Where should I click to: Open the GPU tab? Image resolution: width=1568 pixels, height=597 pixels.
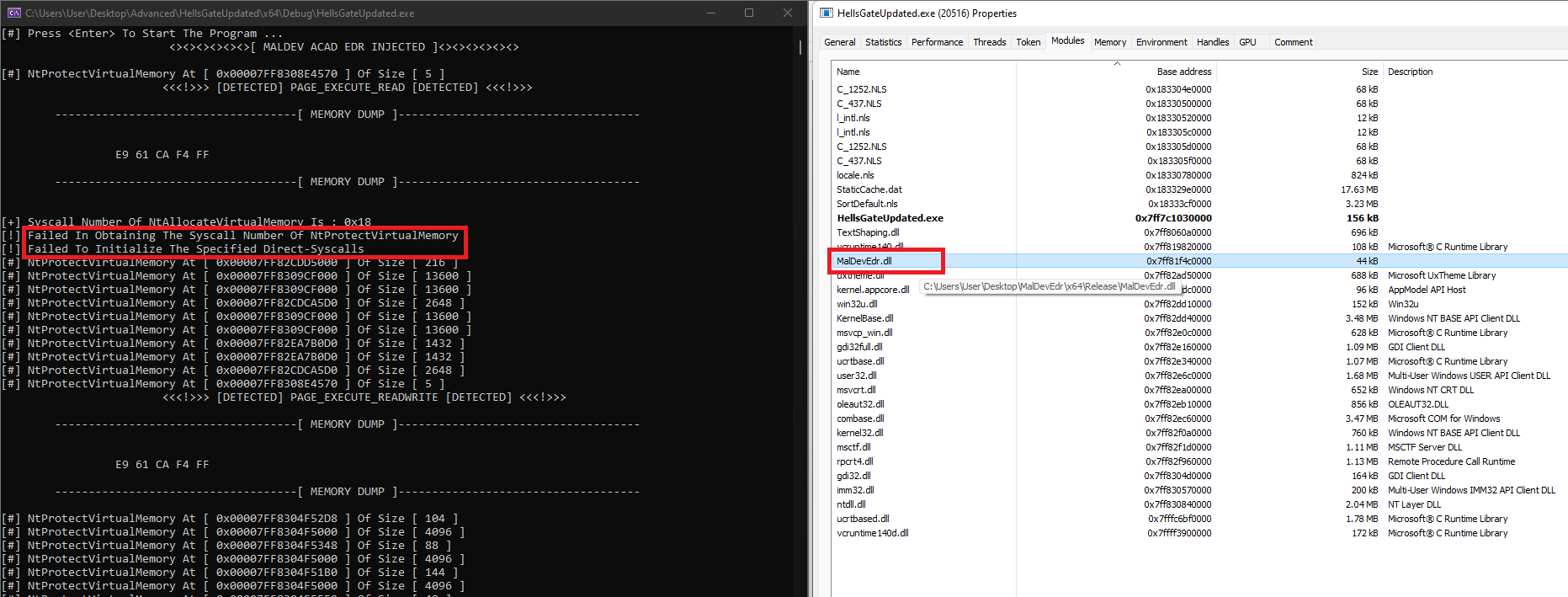[x=1247, y=42]
